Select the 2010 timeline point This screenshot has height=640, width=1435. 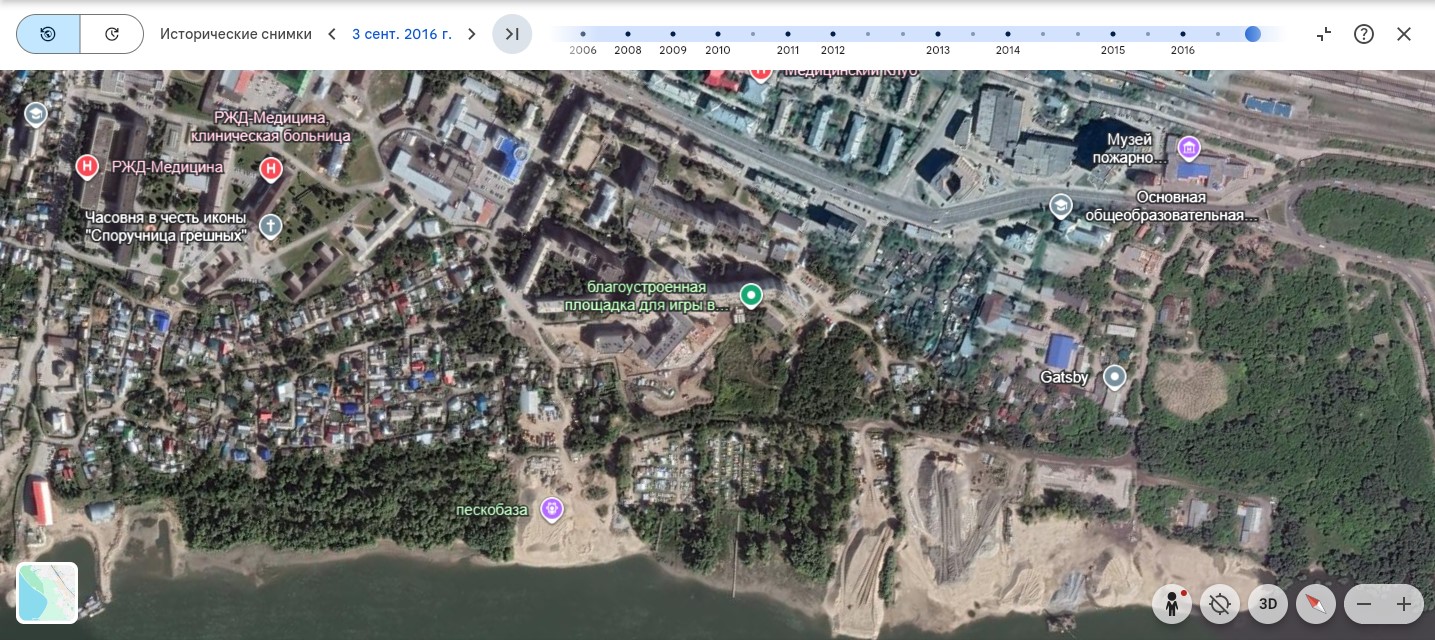(717, 34)
